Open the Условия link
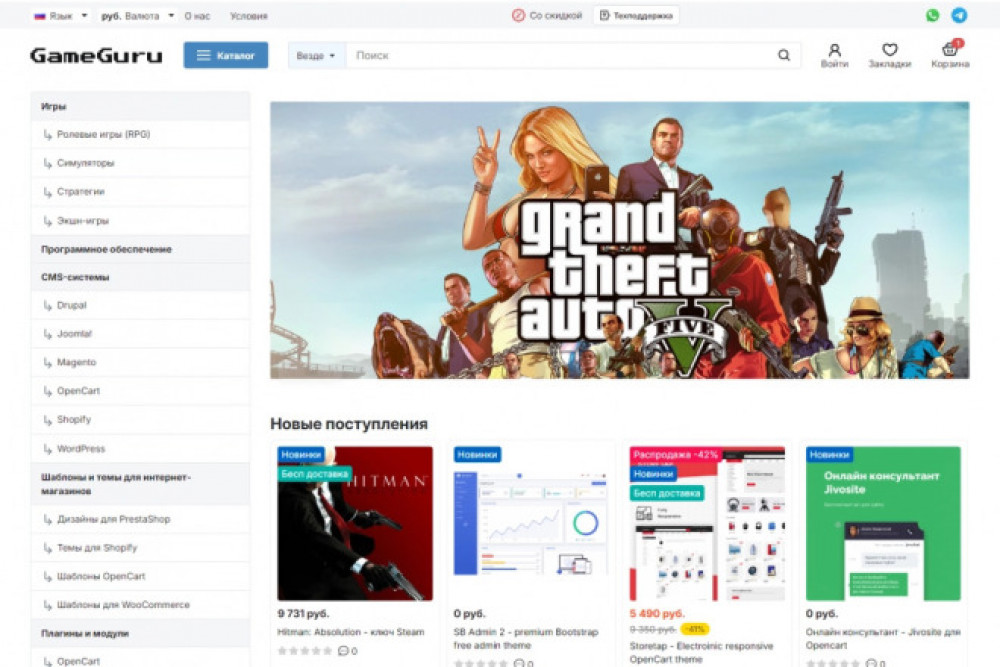Image resolution: width=1000 pixels, height=667 pixels. (249, 16)
